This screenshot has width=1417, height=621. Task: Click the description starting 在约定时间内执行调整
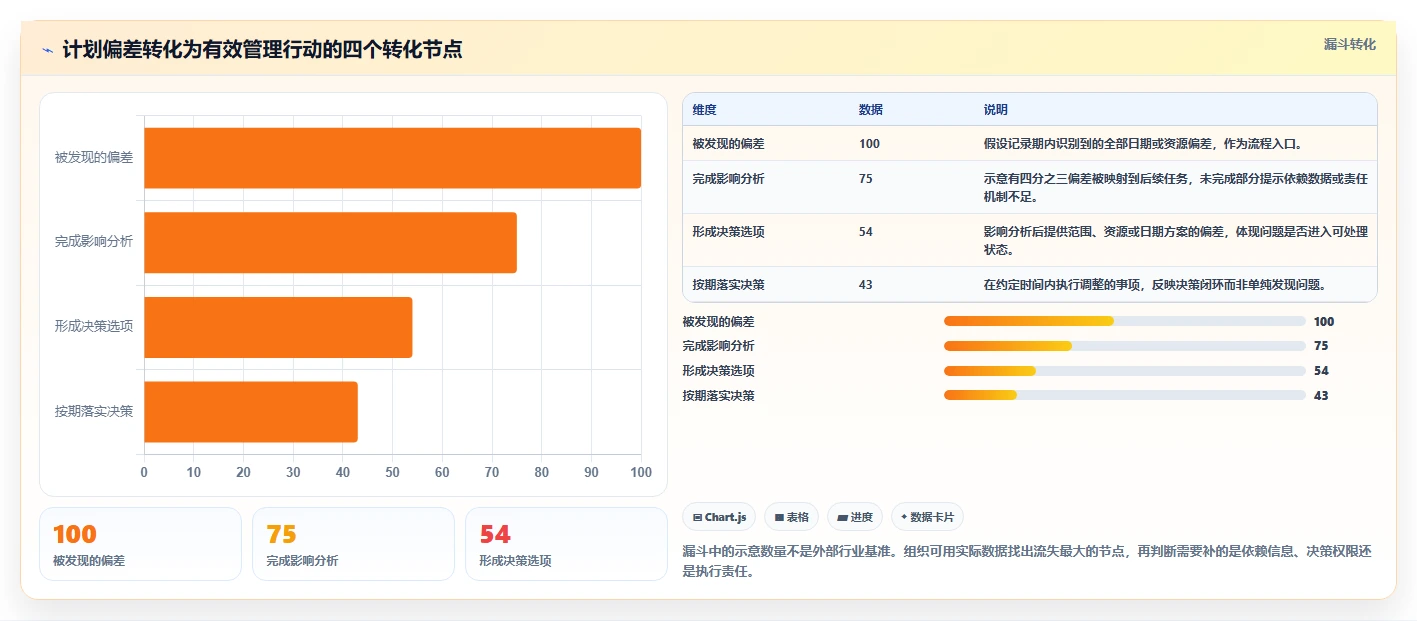tap(1155, 285)
